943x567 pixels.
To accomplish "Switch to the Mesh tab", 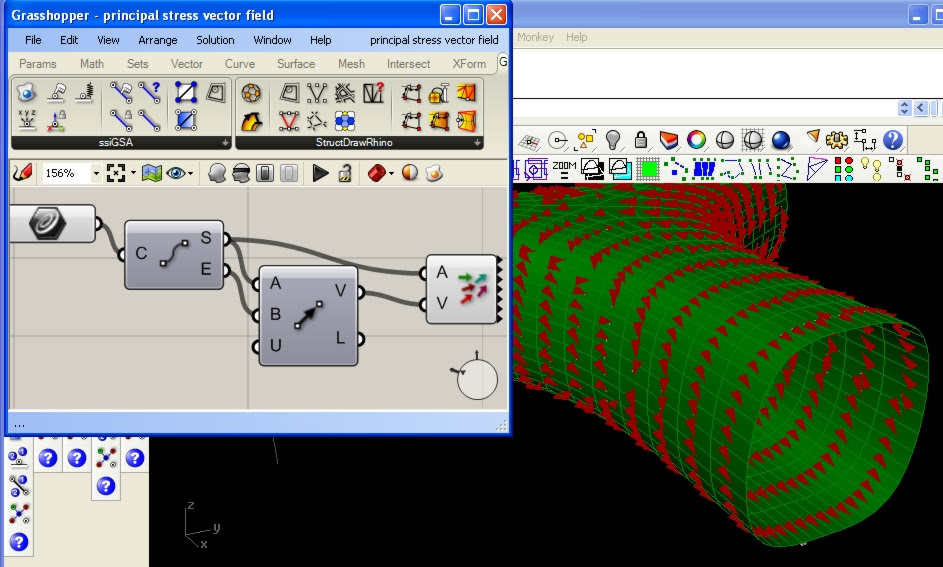I will pos(351,64).
